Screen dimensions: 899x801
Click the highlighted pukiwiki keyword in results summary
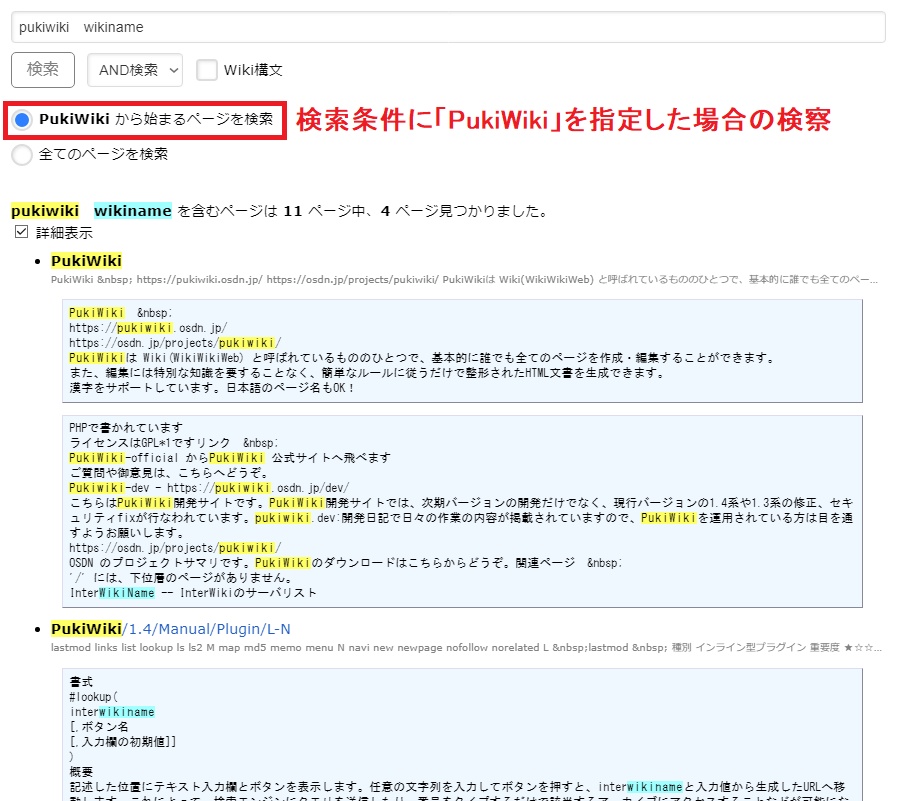44,211
